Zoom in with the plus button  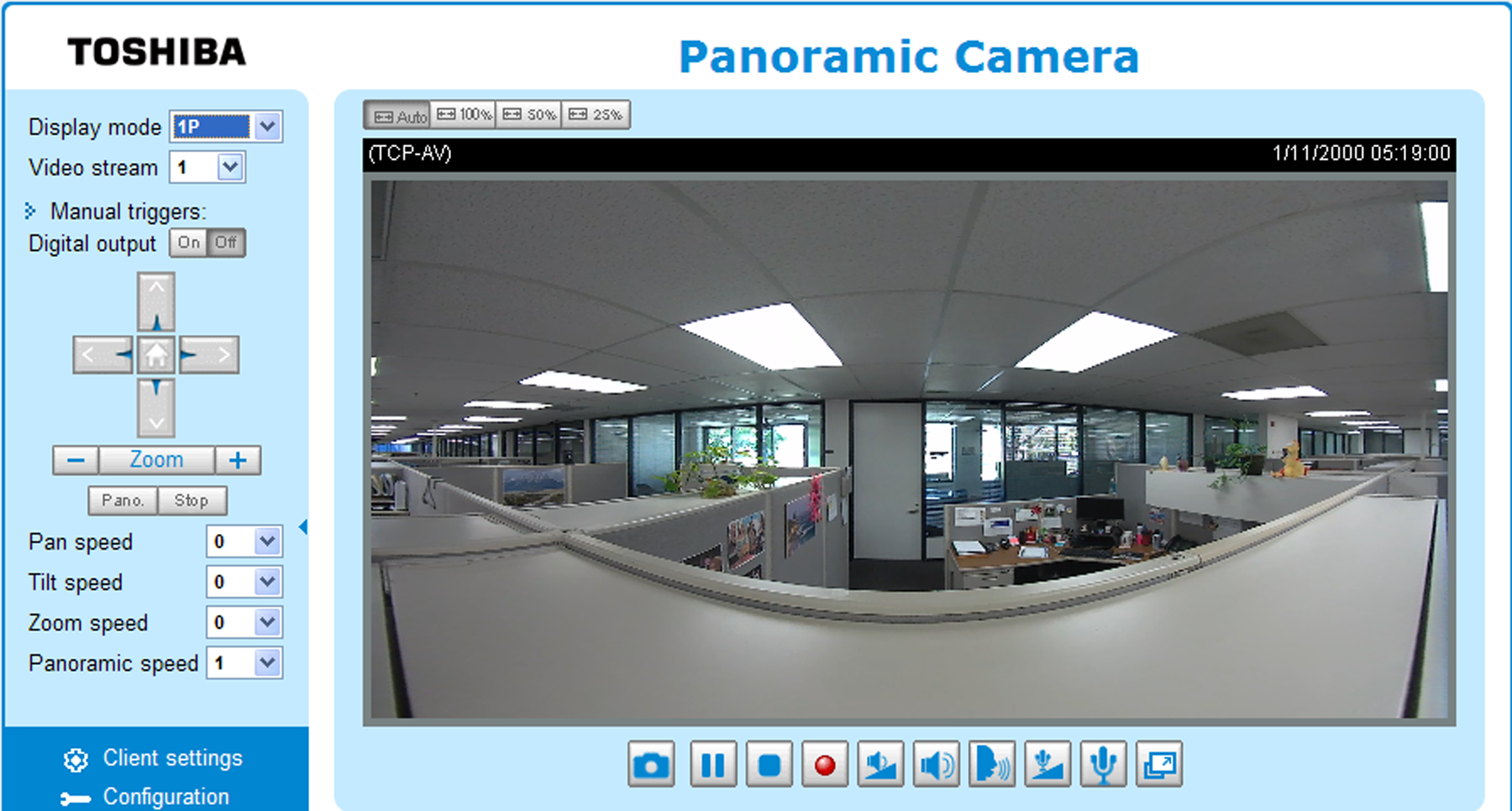pyautogui.click(x=238, y=460)
